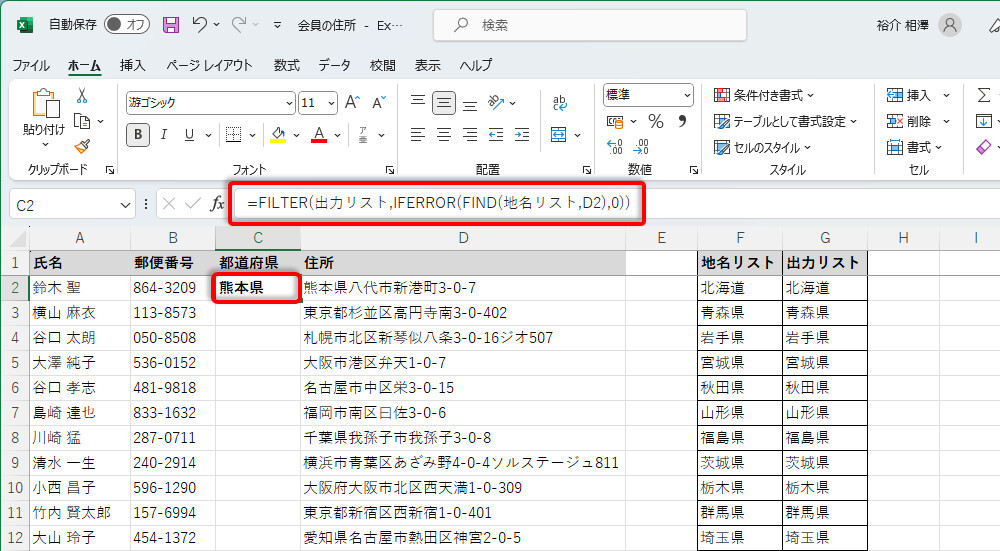This screenshot has width=1000, height=551.
Task: Toggle the AutoSave (自動保存) switch
Action: click(126, 24)
